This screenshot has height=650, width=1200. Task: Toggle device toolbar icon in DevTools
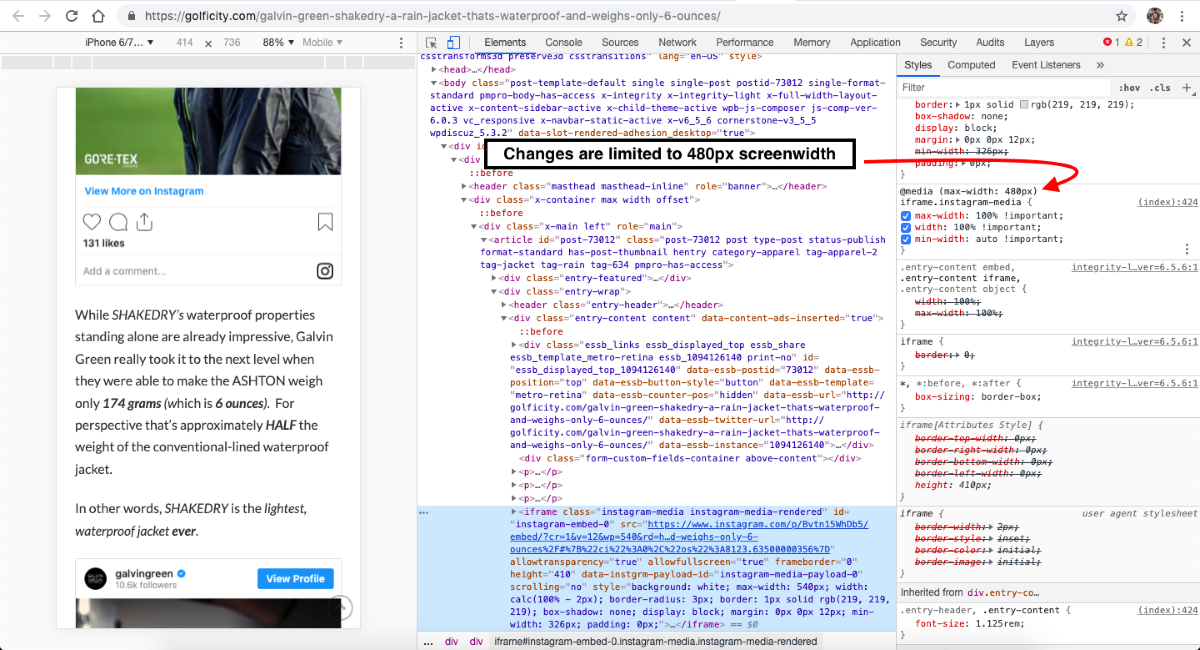[452, 43]
